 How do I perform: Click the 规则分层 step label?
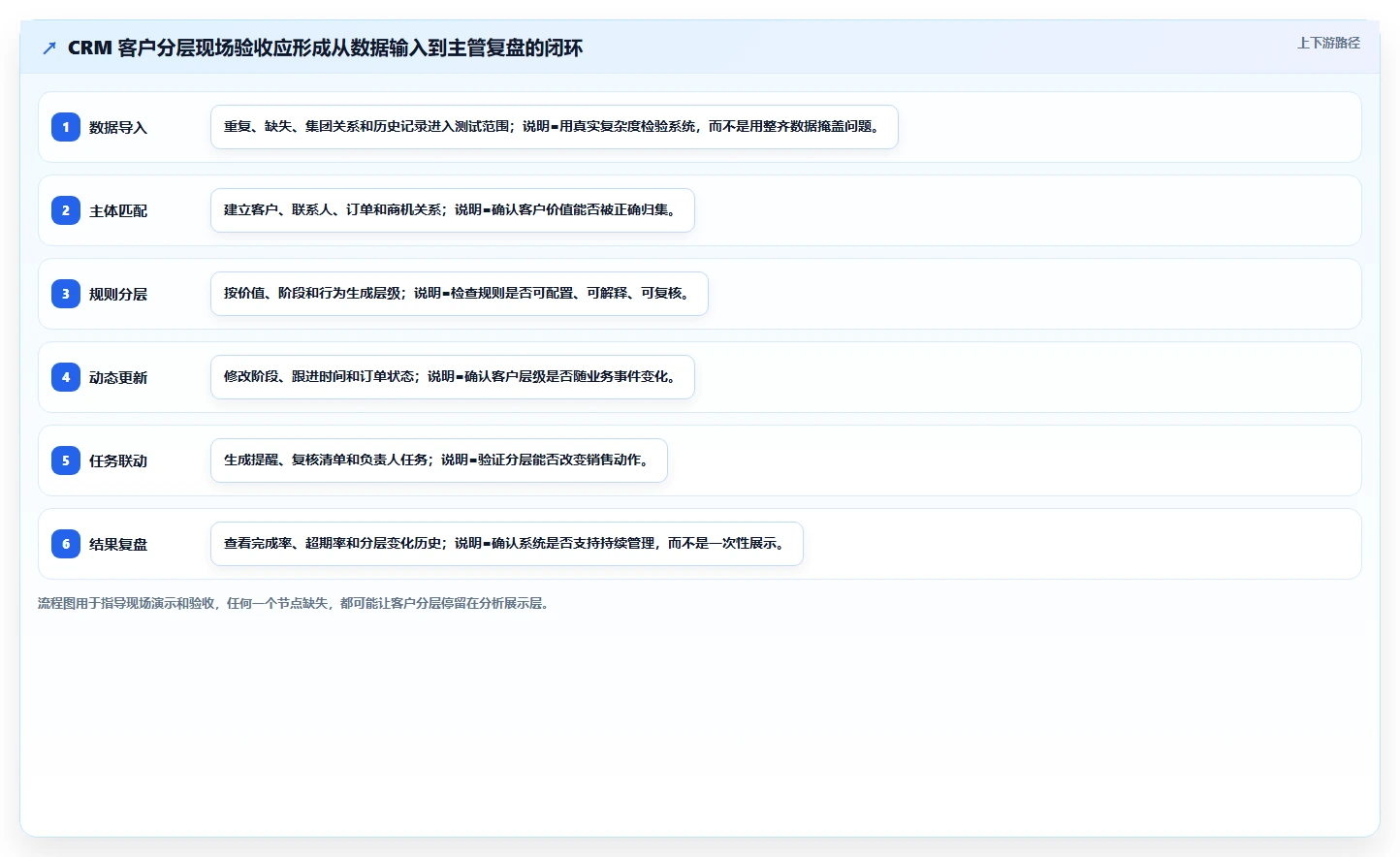click(118, 294)
